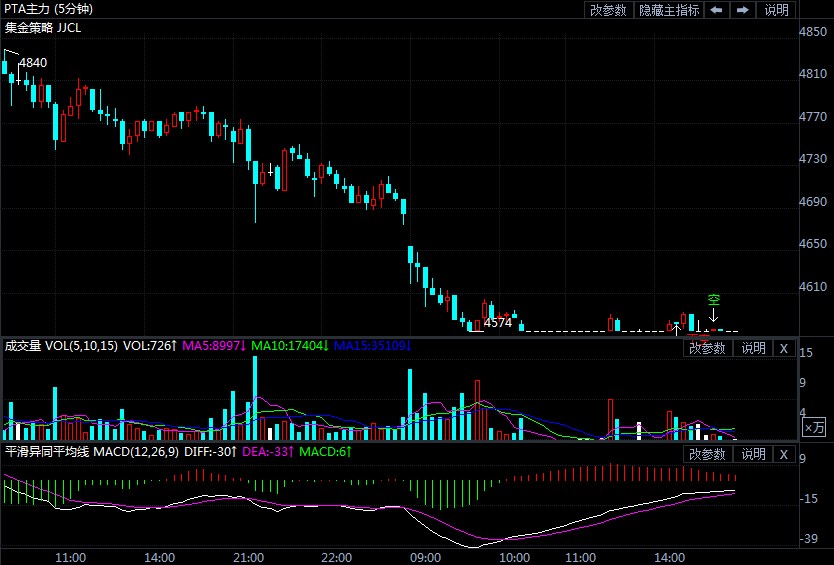Click the 集金策略 JJCL indicator label
The image size is (834, 565).
(43, 28)
